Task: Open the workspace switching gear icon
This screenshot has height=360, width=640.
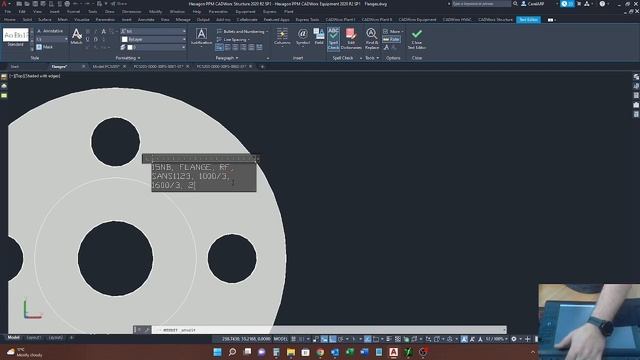Action: tap(513, 339)
